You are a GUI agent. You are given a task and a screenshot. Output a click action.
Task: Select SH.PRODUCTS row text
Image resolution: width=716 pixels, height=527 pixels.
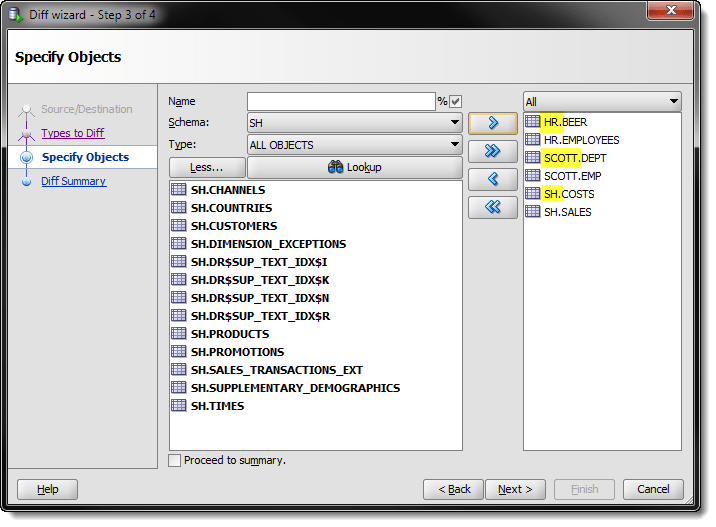click(x=230, y=334)
